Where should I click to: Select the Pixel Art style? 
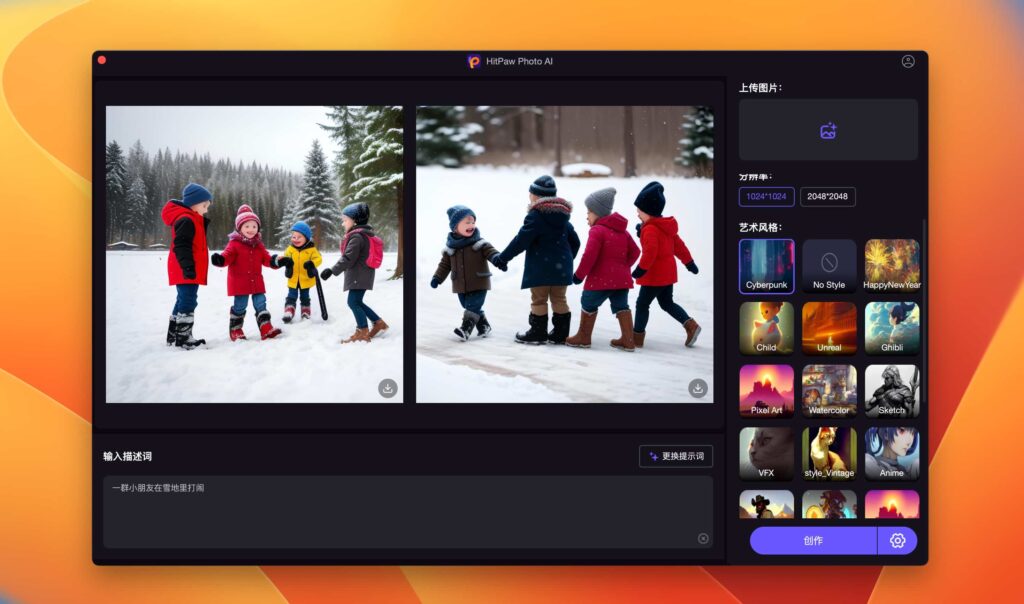point(765,390)
